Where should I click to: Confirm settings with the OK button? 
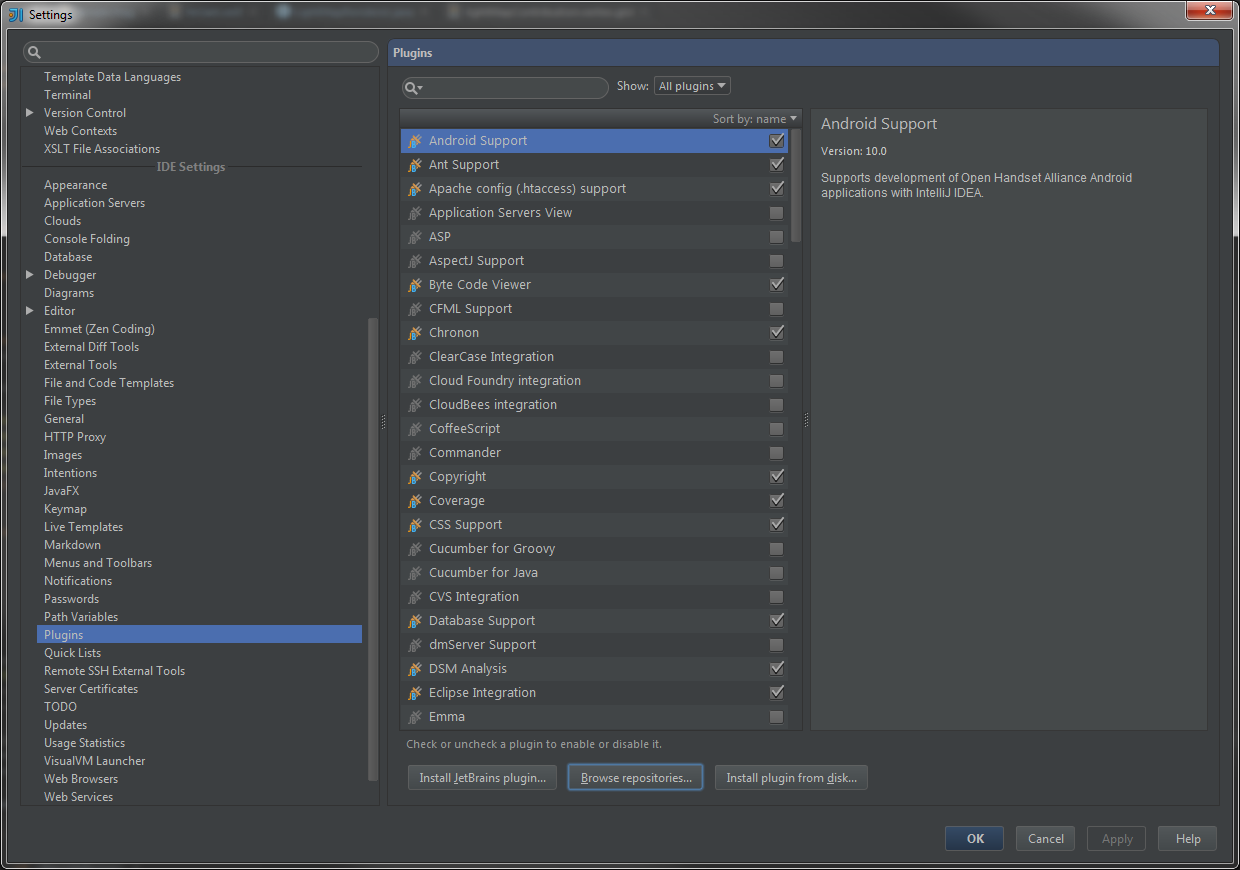[975, 839]
